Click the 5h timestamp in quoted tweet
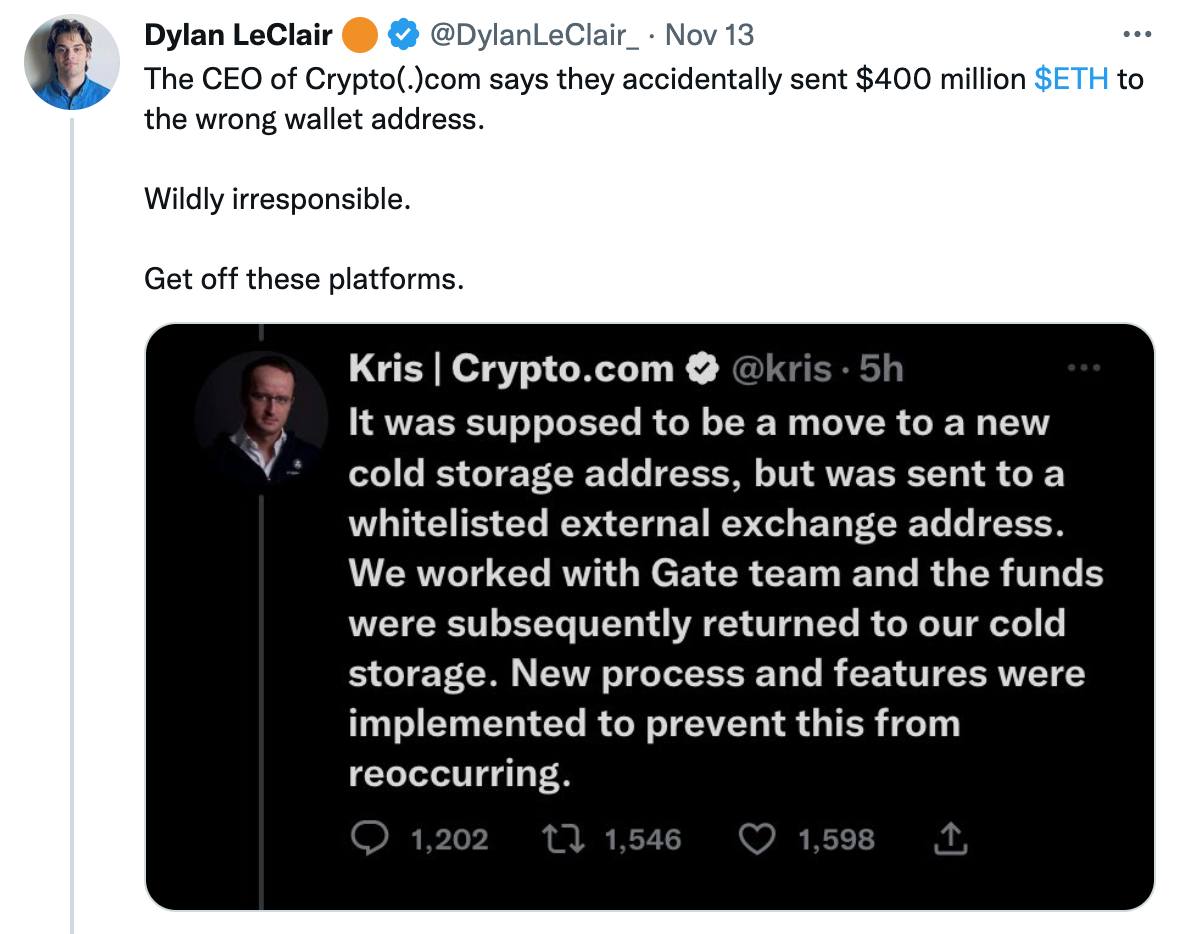 (x=881, y=370)
